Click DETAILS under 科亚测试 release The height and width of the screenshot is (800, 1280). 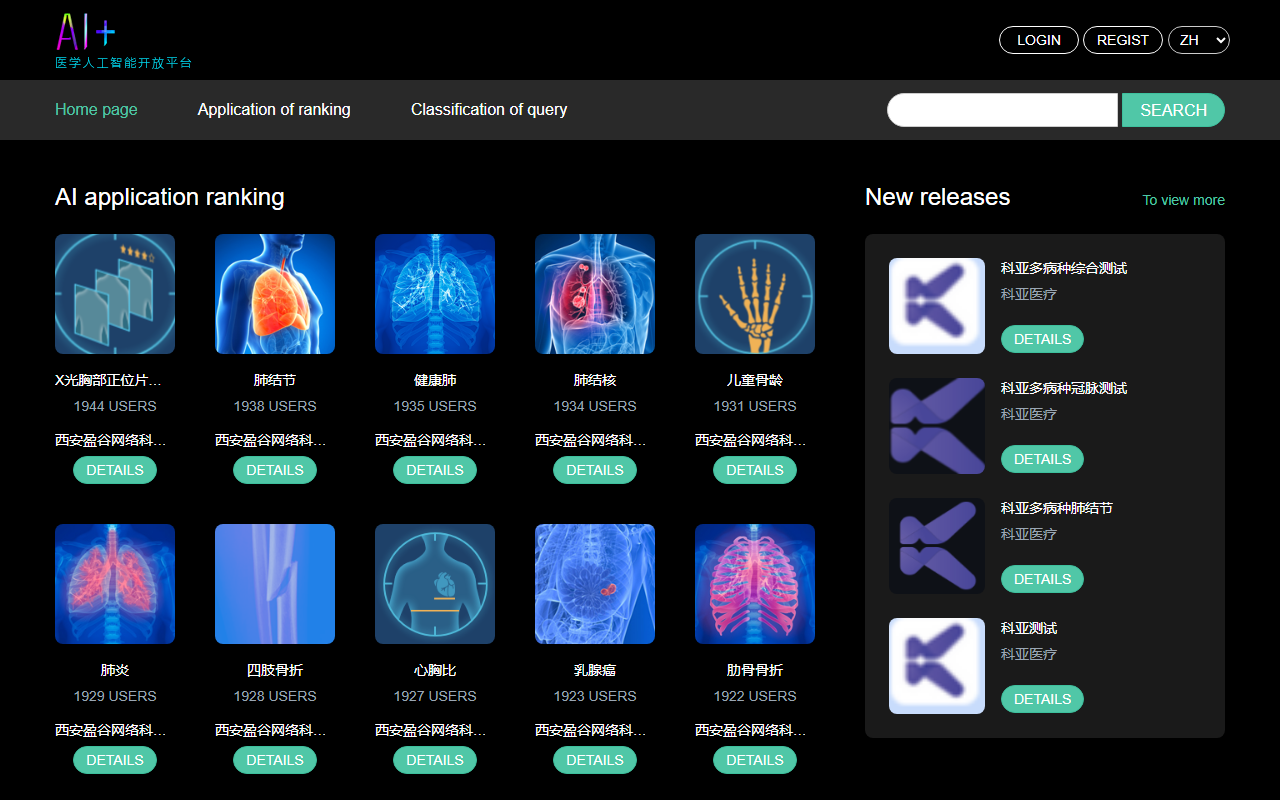click(x=1042, y=699)
